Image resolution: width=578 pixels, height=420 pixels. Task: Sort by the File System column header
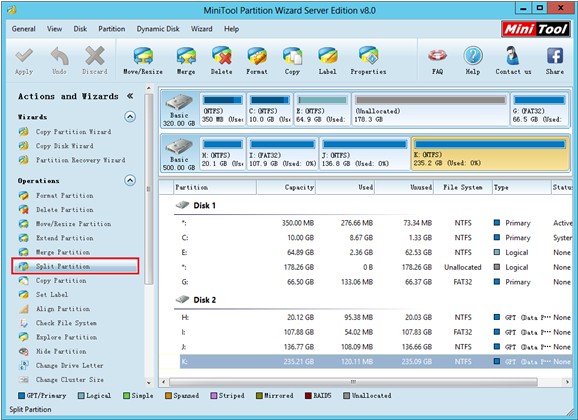pyautogui.click(x=463, y=187)
